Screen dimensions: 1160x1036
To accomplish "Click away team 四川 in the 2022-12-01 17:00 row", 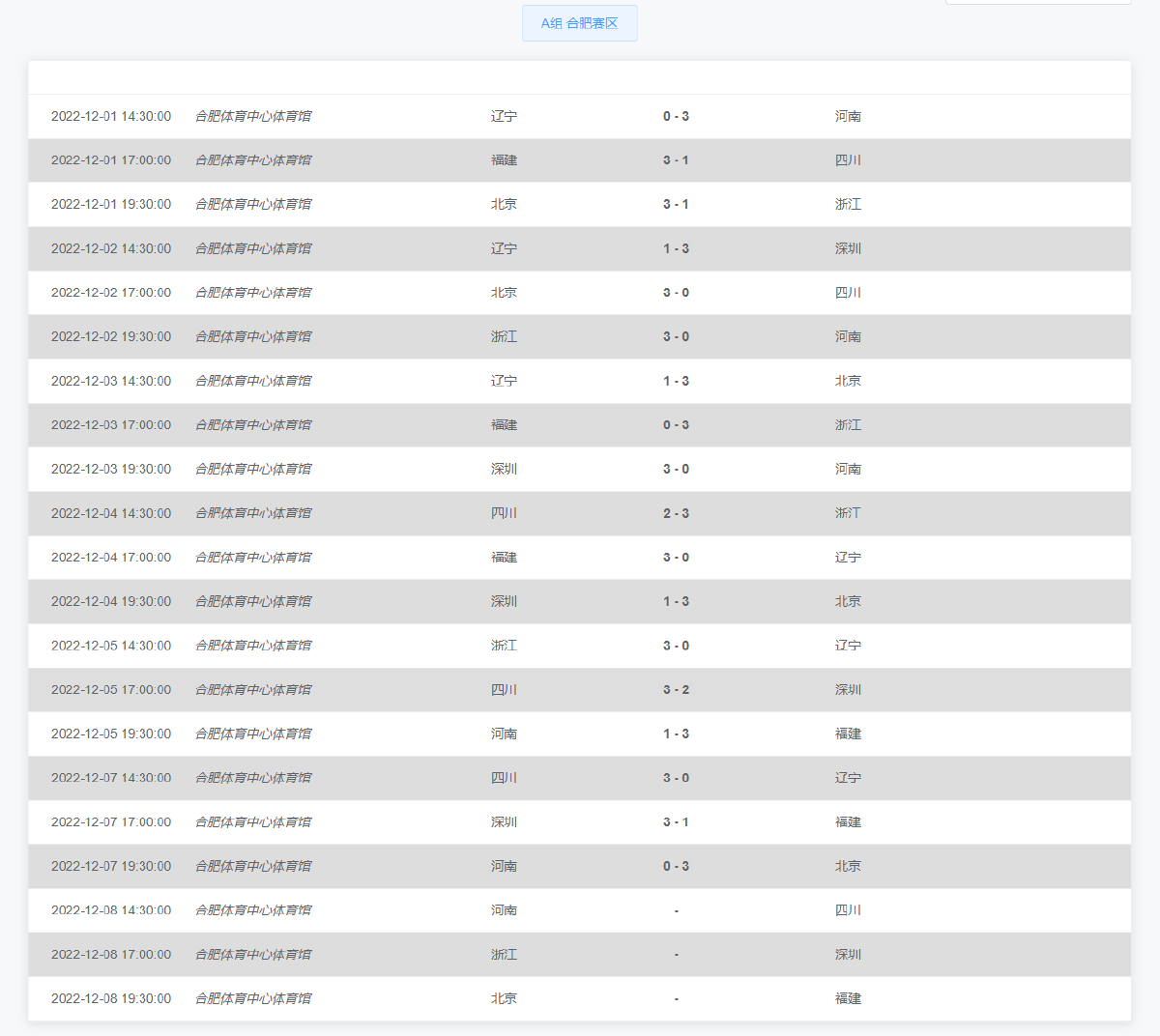I will (x=848, y=160).
